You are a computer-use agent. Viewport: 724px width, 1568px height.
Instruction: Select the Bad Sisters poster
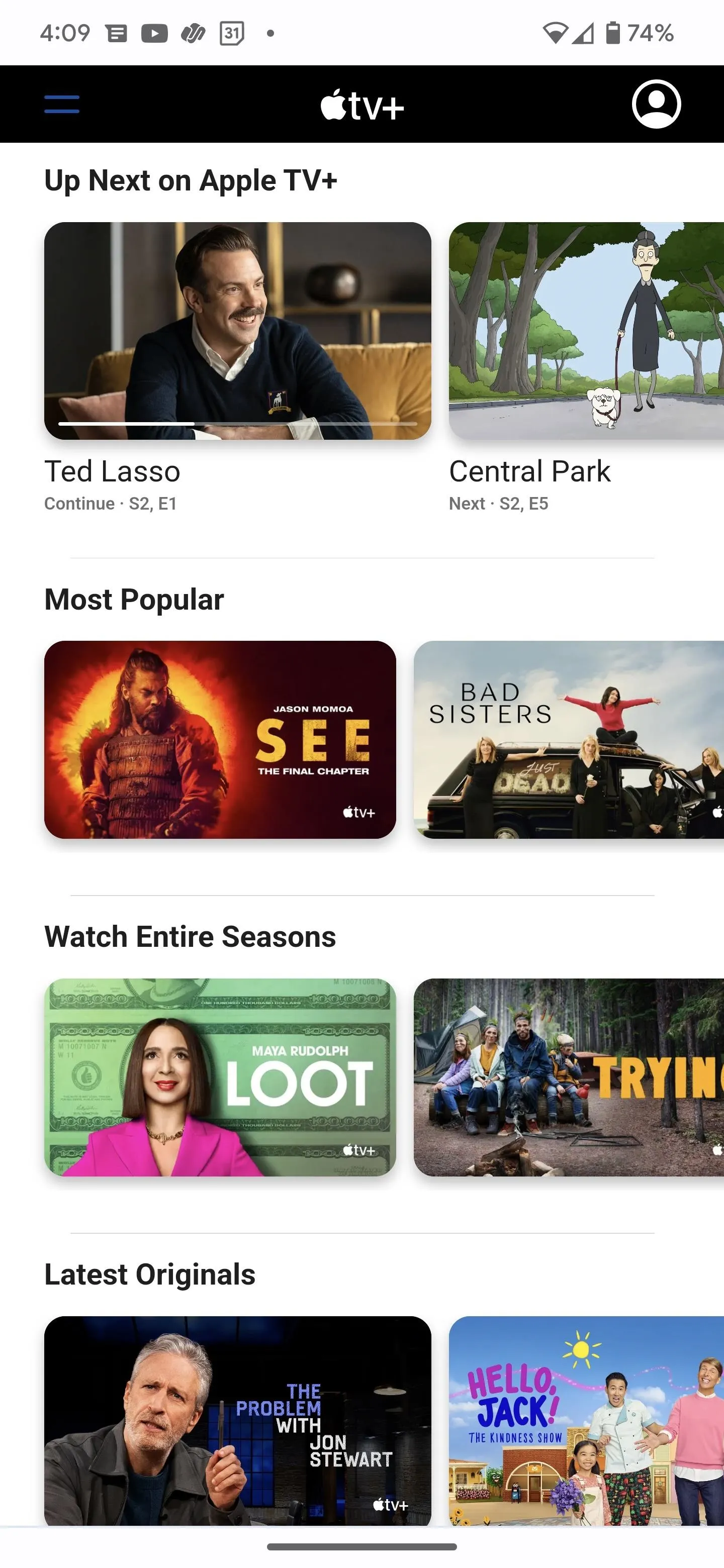click(x=569, y=740)
